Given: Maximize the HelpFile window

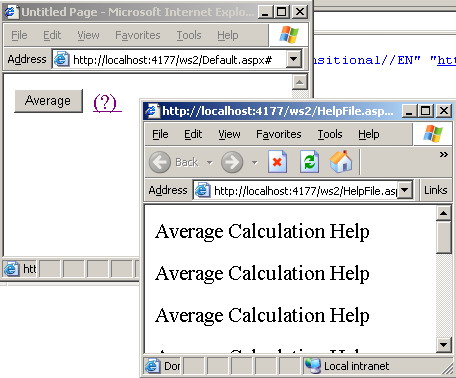Looking at the screenshot, I should pyautogui.click(x=425, y=111).
